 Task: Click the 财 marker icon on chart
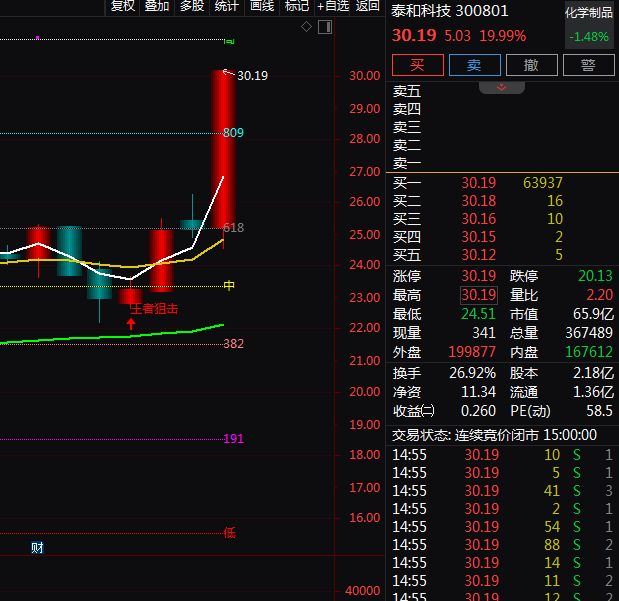click(x=37, y=548)
